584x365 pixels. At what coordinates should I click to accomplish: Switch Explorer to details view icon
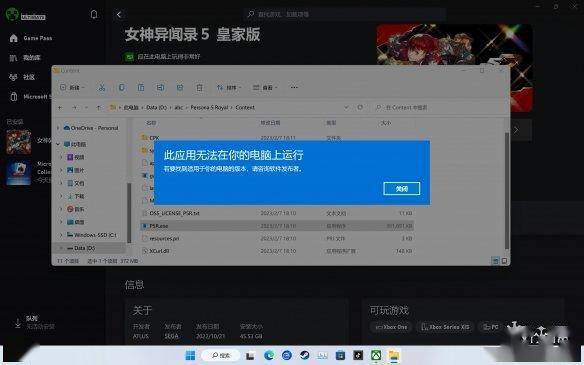[496, 261]
